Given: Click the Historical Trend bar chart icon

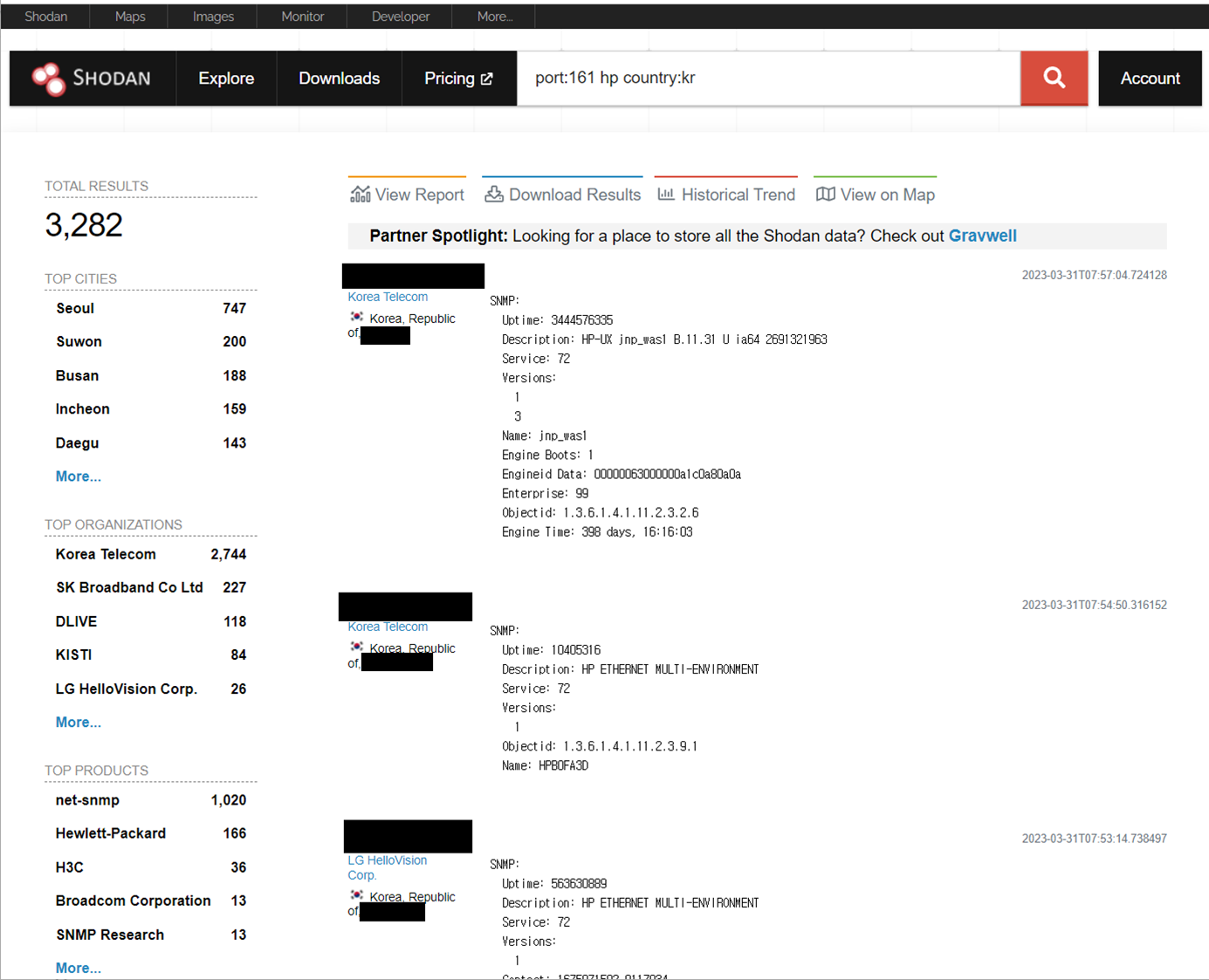Looking at the screenshot, I should tap(666, 194).
